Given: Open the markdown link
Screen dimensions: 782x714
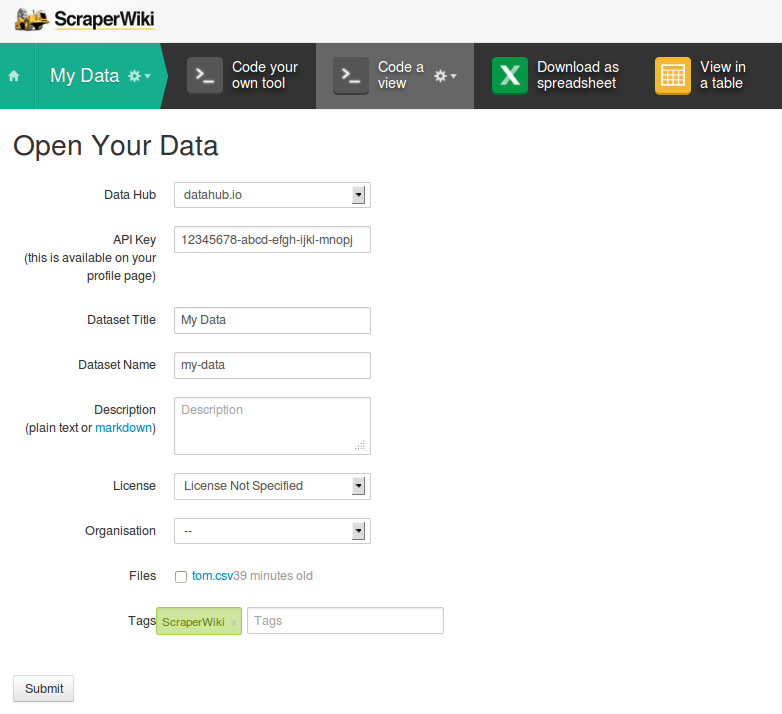Looking at the screenshot, I should point(123,428).
